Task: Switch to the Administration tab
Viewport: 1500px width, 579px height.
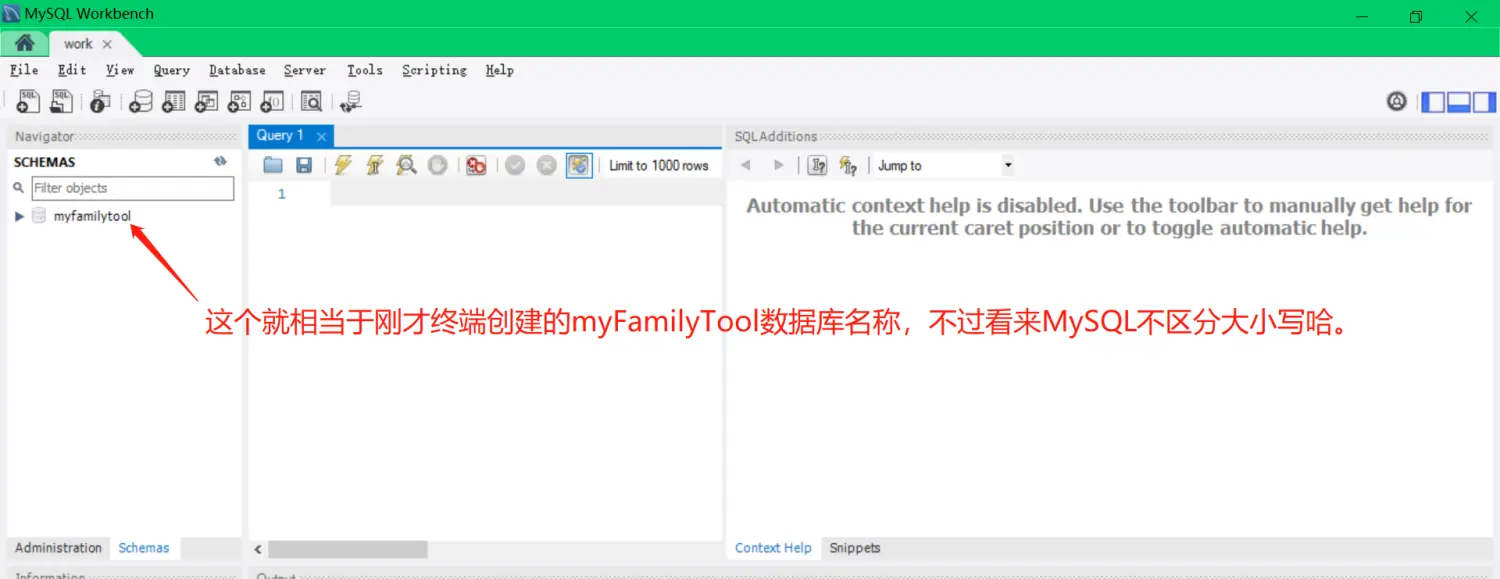Action: click(58, 548)
